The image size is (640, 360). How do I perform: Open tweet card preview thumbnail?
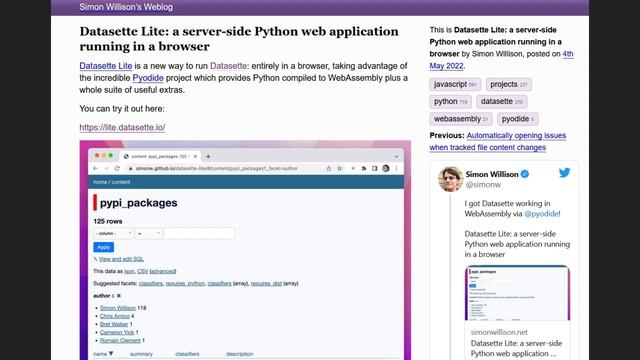pos(517,293)
